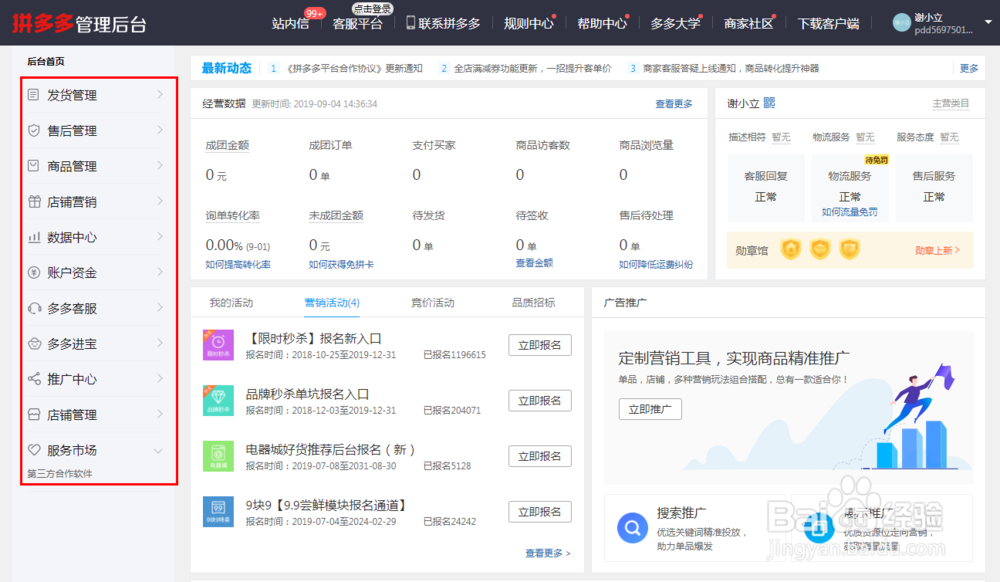Click the 账户资金 coin icon
The width and height of the screenshot is (1000, 582).
coord(34,273)
